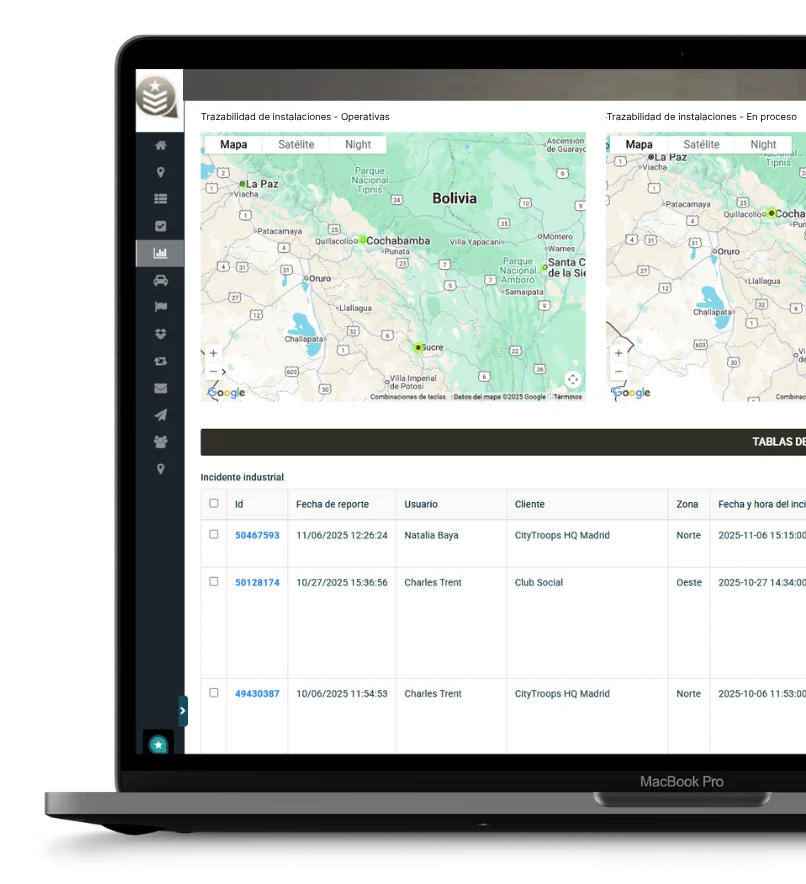
Task: Check the row checkbox for 50467593
Action: click(x=214, y=534)
